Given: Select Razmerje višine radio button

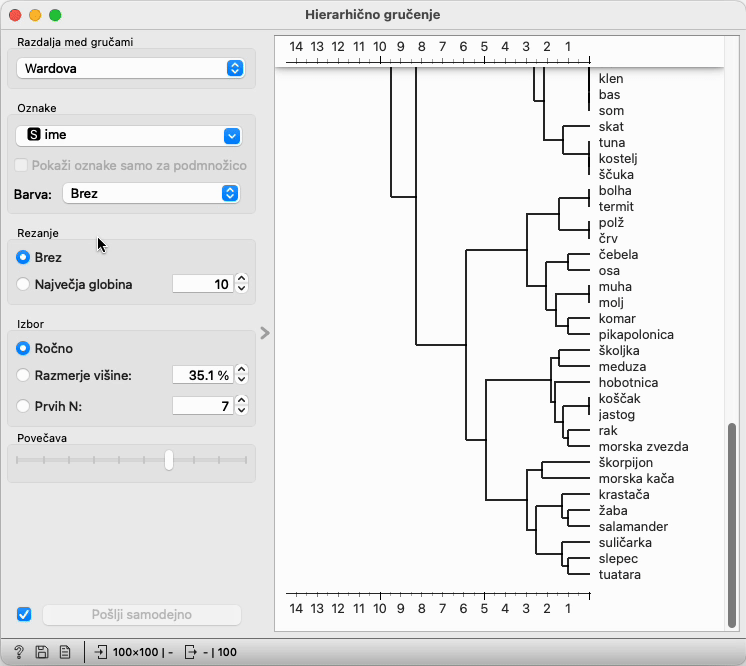Looking at the screenshot, I should (23, 375).
